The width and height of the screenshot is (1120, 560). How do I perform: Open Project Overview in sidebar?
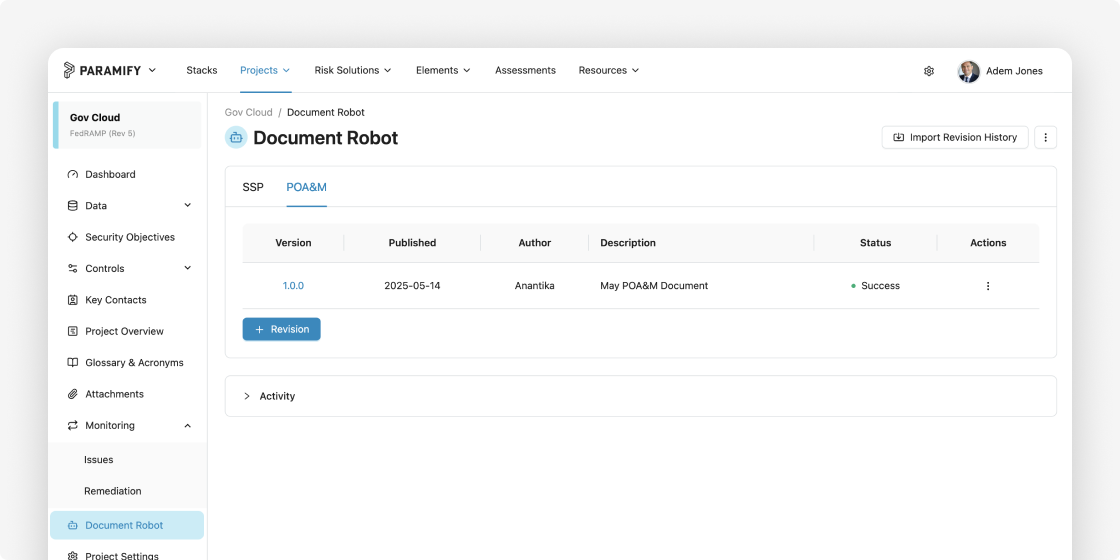[x=124, y=331]
